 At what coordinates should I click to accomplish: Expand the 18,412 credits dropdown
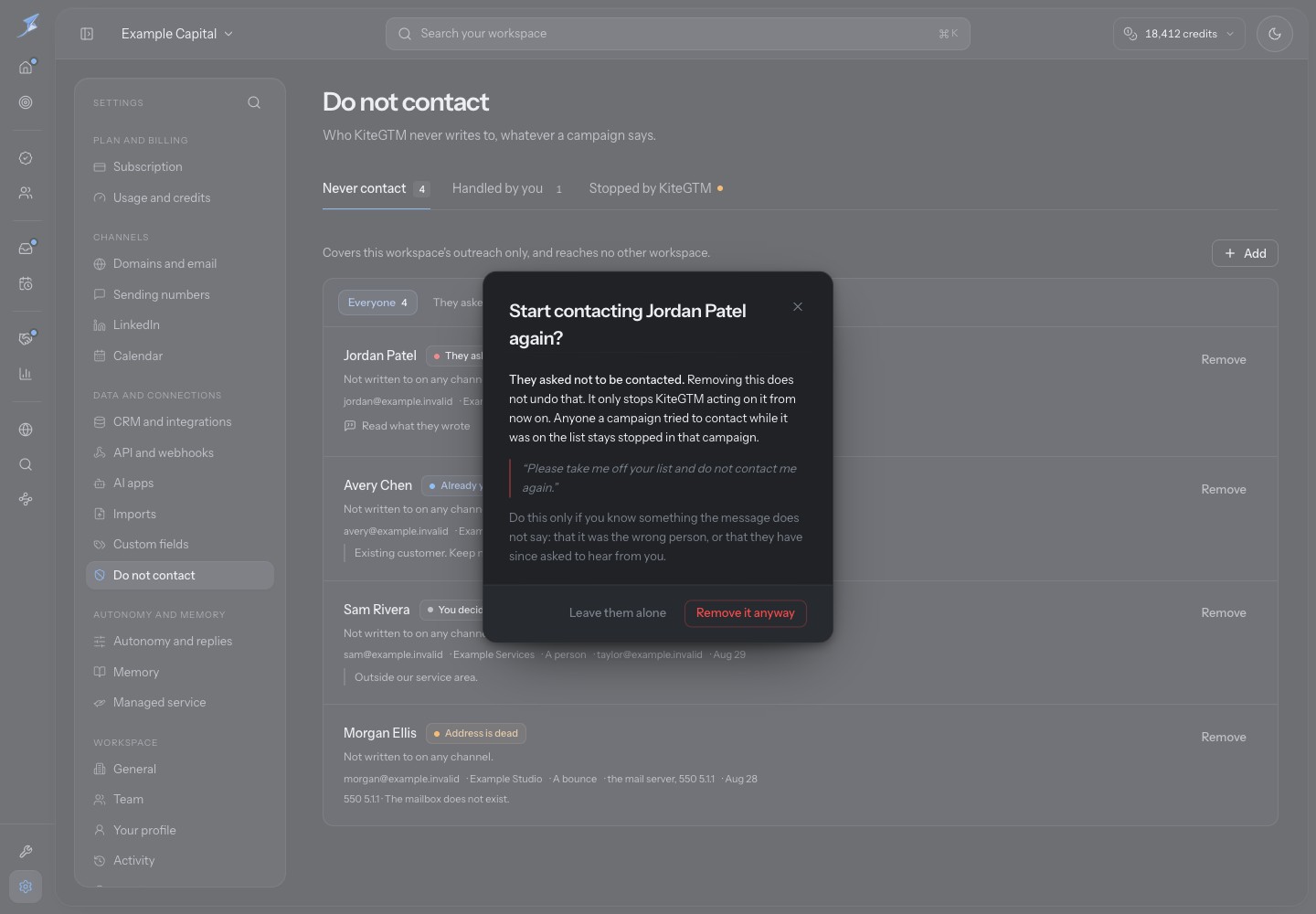(1179, 34)
